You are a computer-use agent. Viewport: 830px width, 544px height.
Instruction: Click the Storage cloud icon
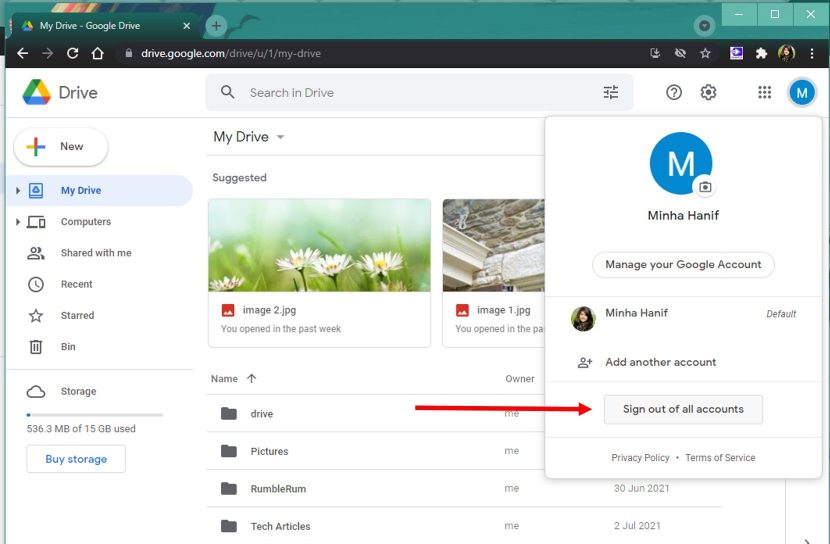(35, 392)
